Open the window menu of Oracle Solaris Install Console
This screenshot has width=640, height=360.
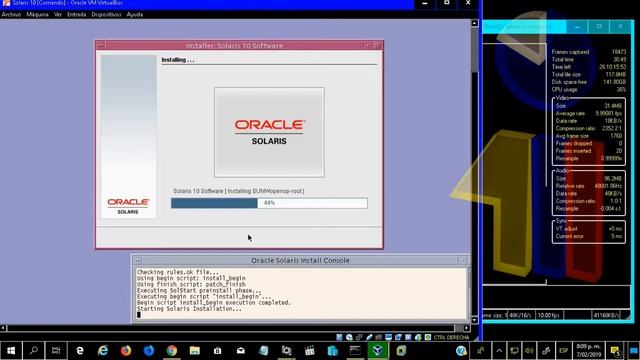click(138, 260)
